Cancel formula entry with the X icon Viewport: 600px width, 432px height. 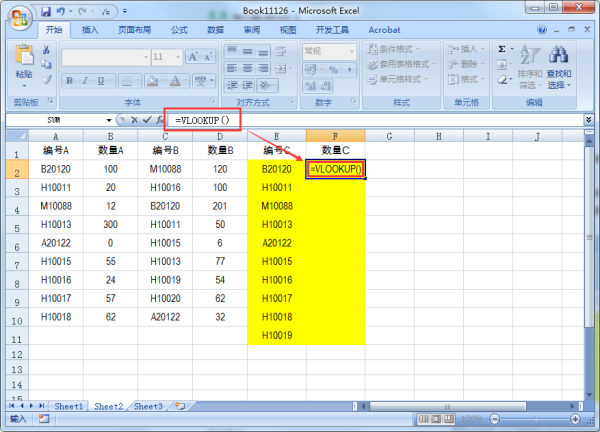tap(134, 120)
